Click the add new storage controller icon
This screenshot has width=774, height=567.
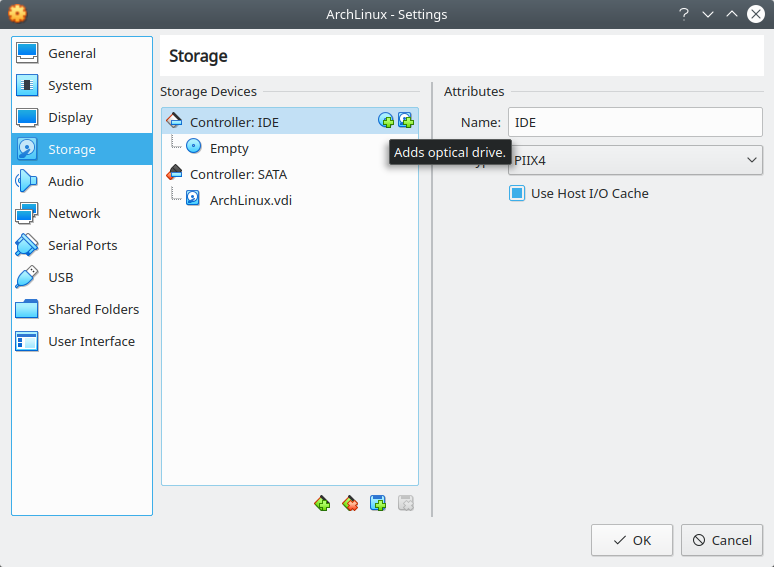coord(322,503)
